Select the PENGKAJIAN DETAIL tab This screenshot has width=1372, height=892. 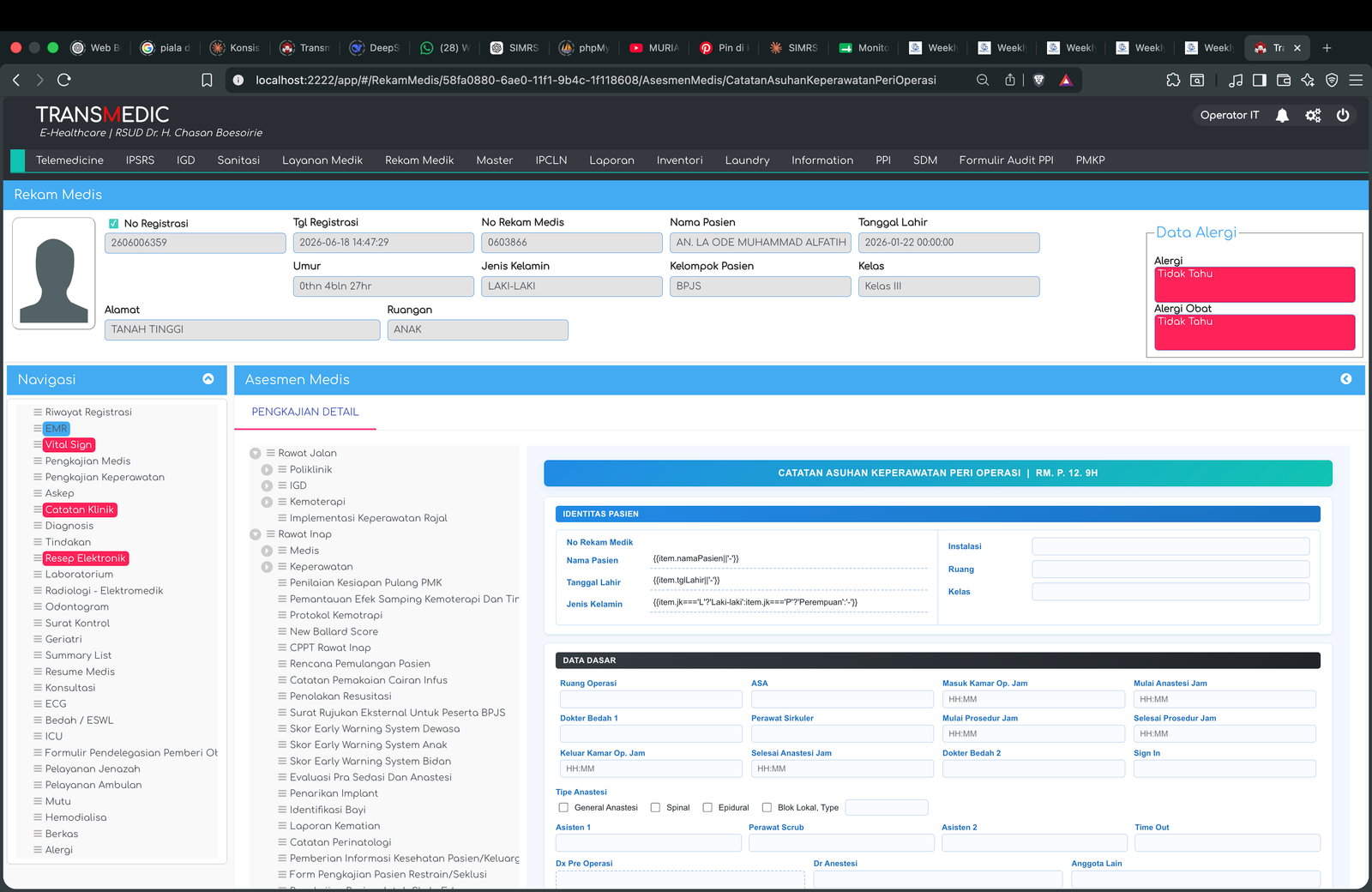[x=305, y=412]
